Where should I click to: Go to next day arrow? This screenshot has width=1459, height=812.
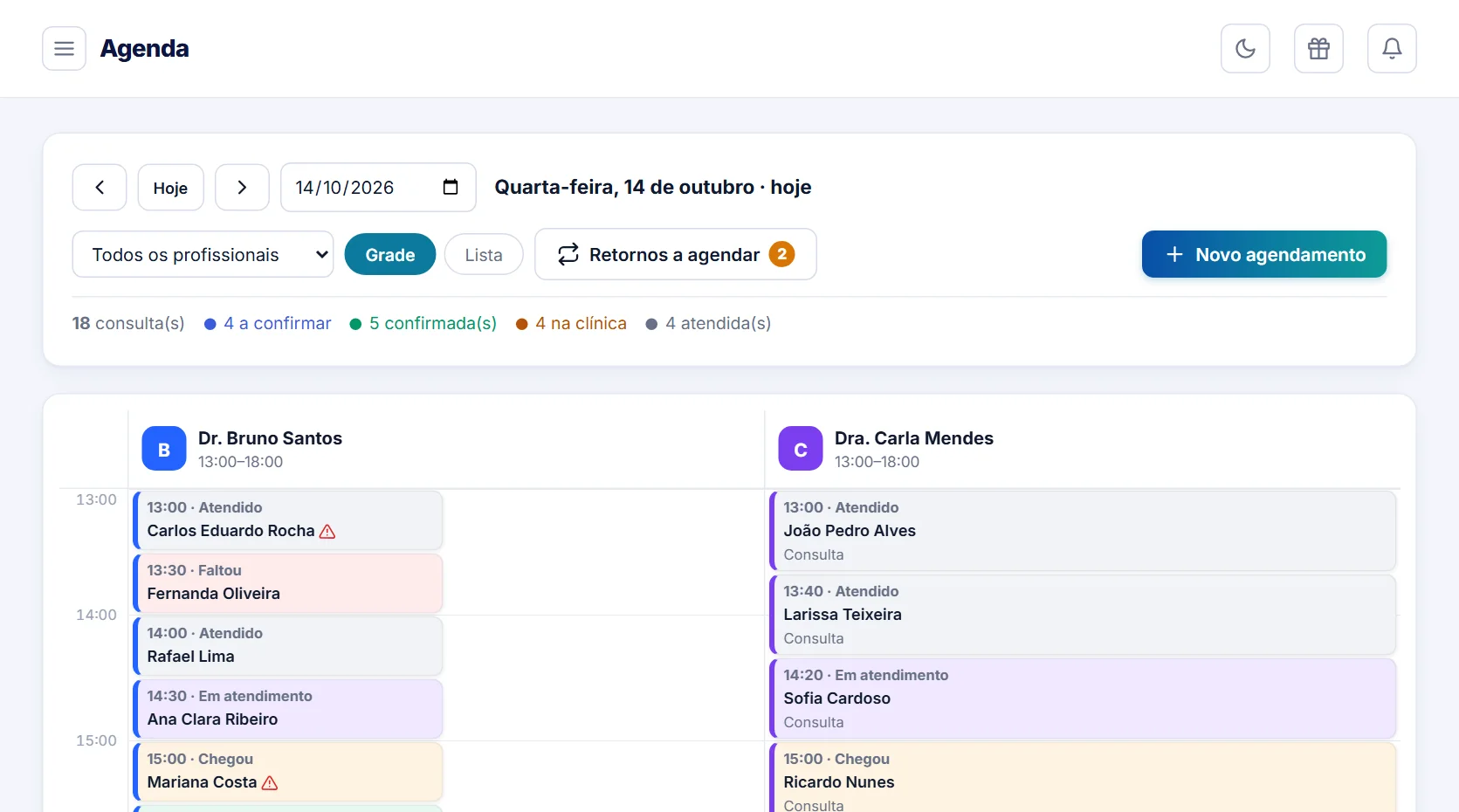point(242,187)
